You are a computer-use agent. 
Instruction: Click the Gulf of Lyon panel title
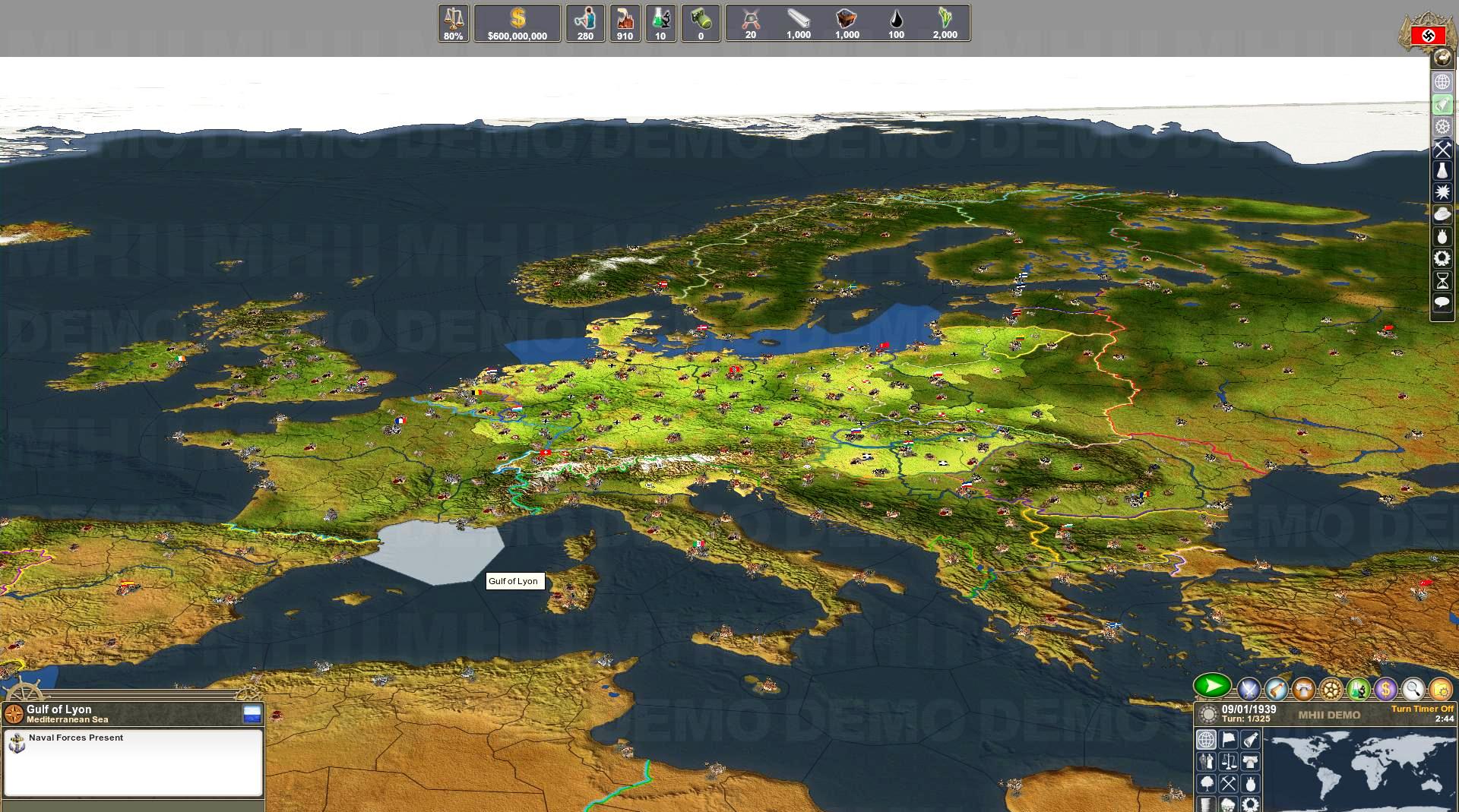(x=59, y=709)
